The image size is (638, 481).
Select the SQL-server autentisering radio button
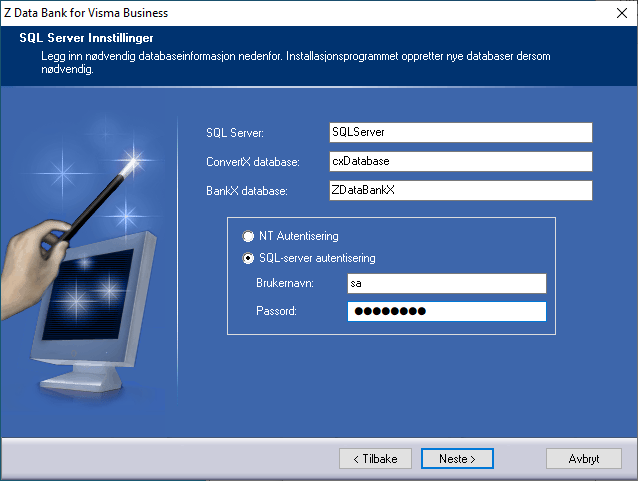pos(249,258)
